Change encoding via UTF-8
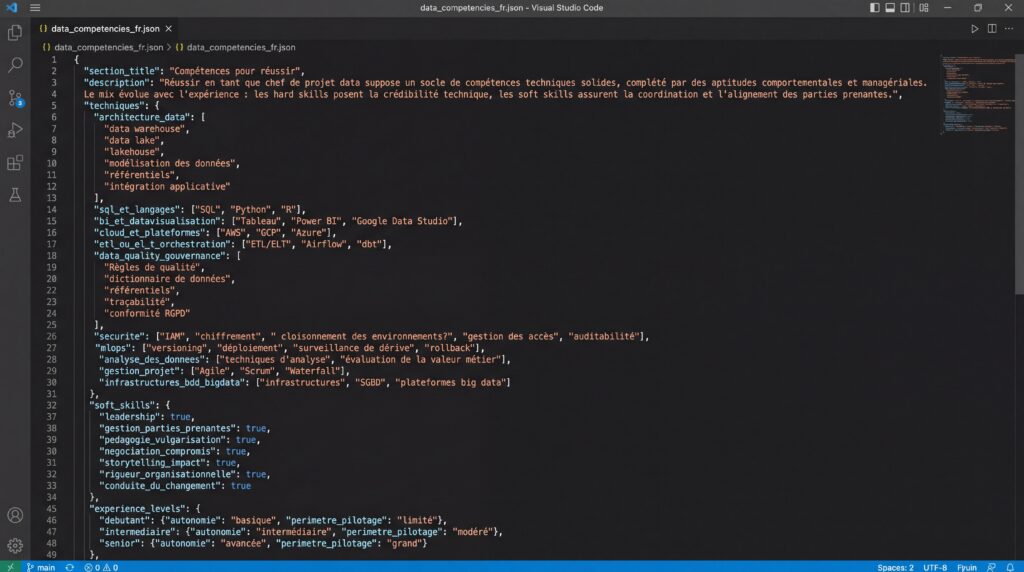The image size is (1024, 572). point(935,567)
